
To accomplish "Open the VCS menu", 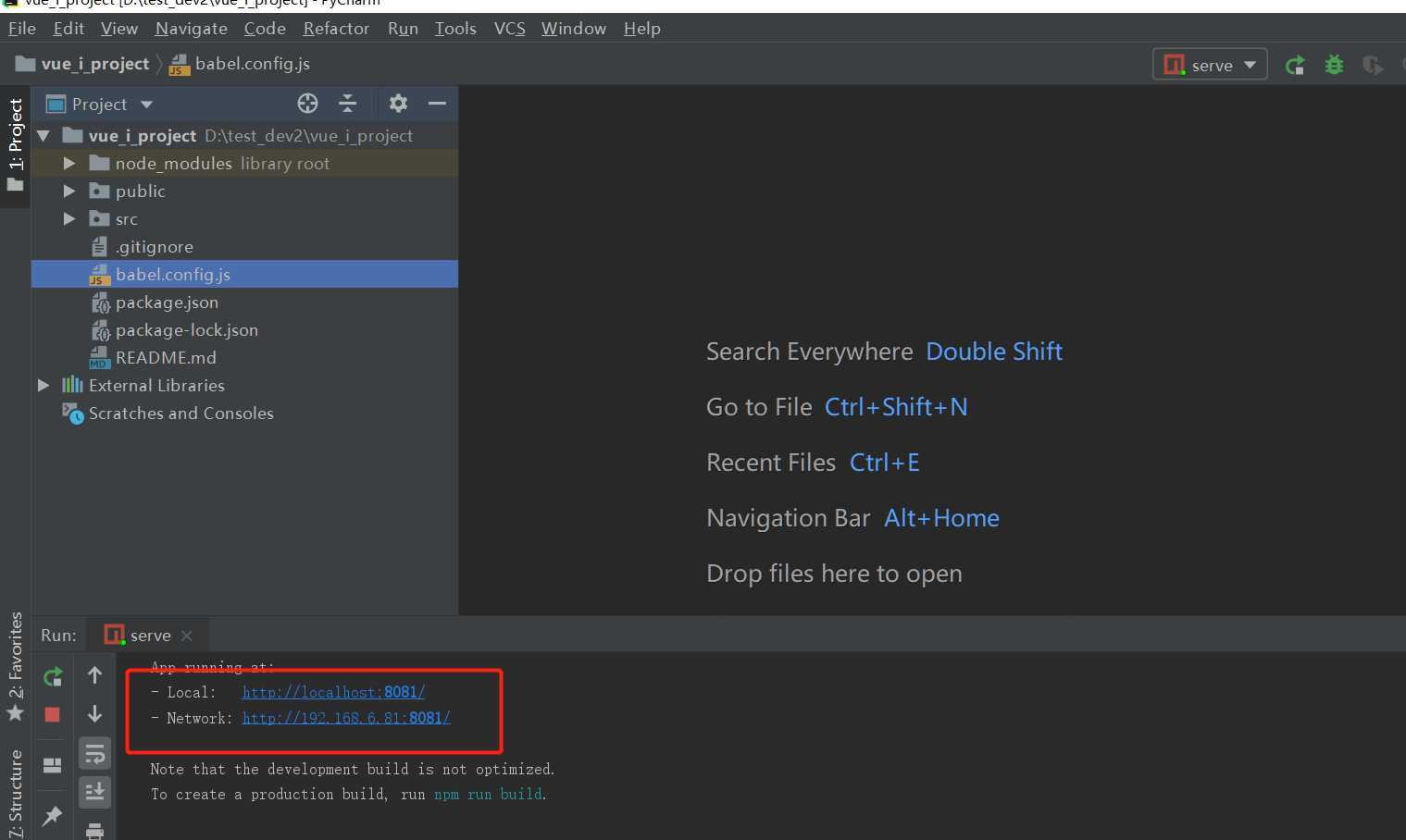I will (x=510, y=29).
